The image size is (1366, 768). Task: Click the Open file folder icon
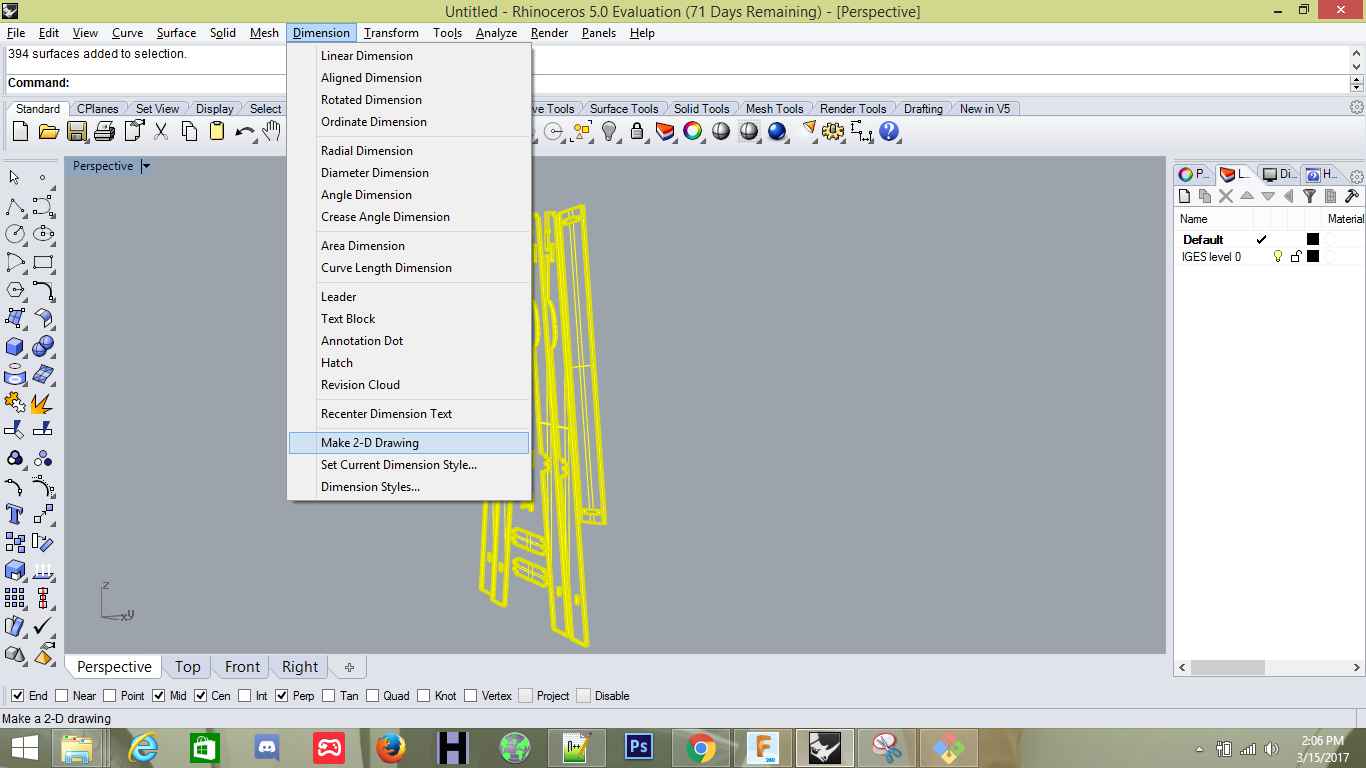pos(48,131)
